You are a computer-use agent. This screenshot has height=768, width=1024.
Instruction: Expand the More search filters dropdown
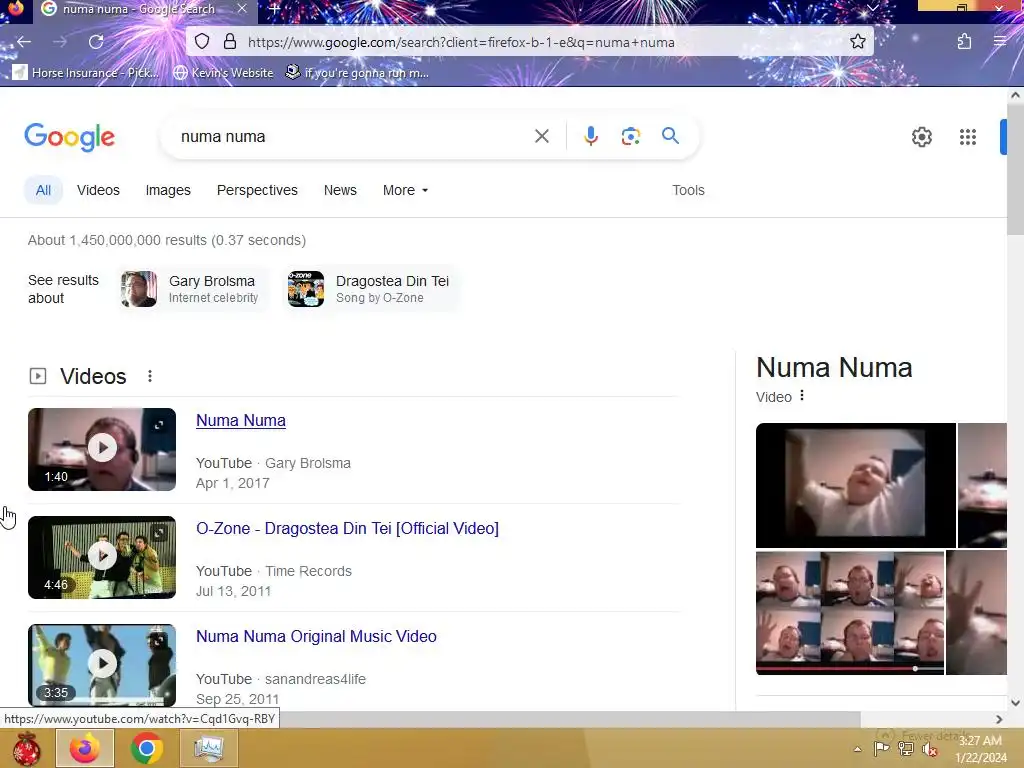(406, 190)
